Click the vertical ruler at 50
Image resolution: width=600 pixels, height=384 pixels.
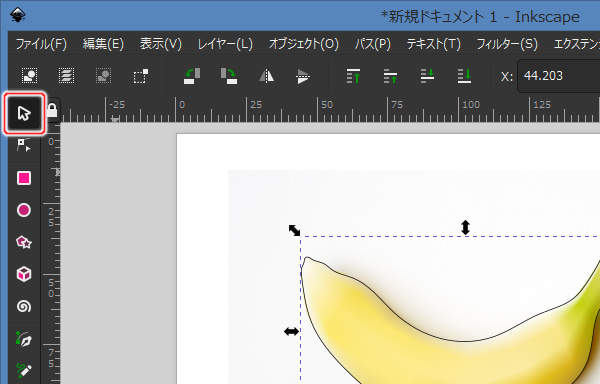point(51,288)
